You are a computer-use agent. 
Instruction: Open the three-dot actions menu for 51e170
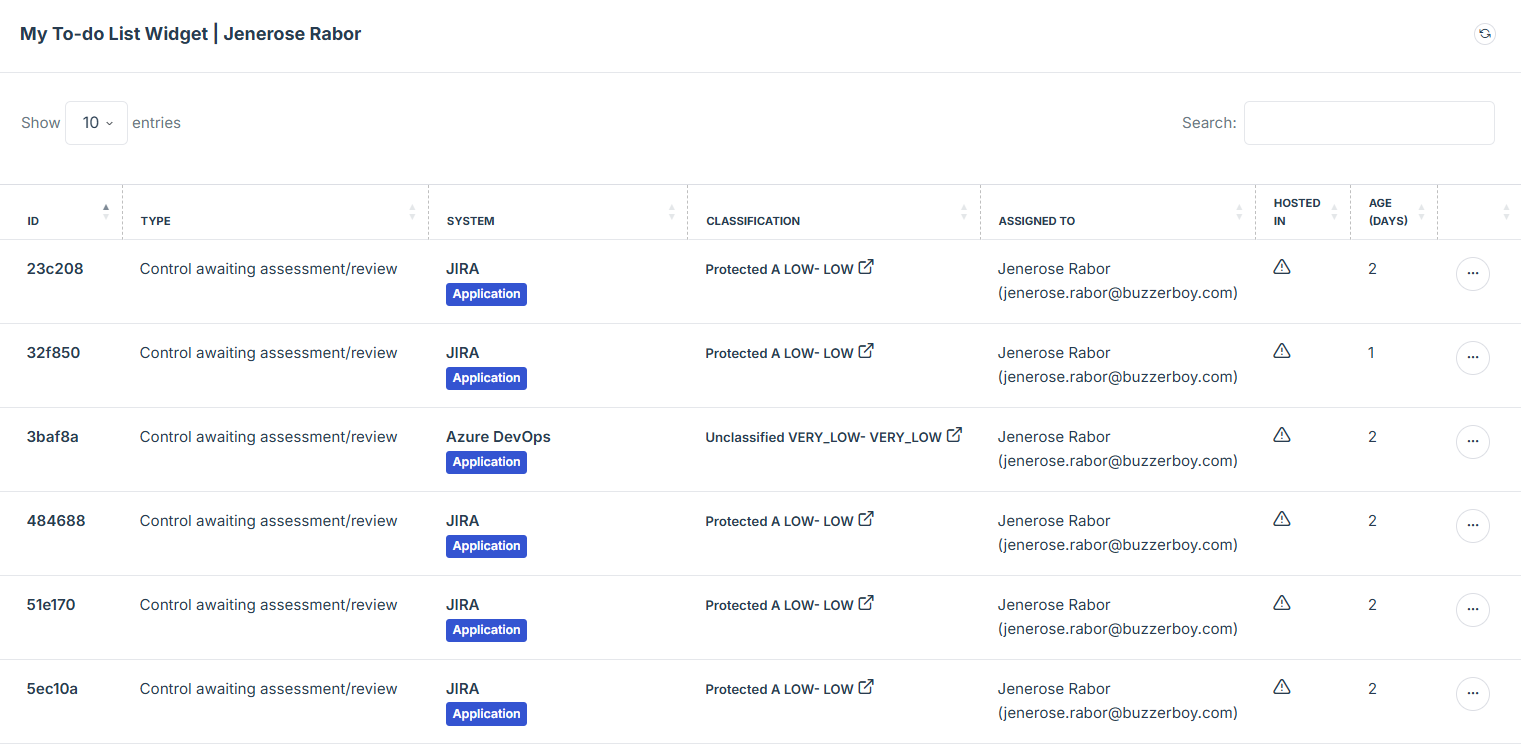(x=1472, y=610)
